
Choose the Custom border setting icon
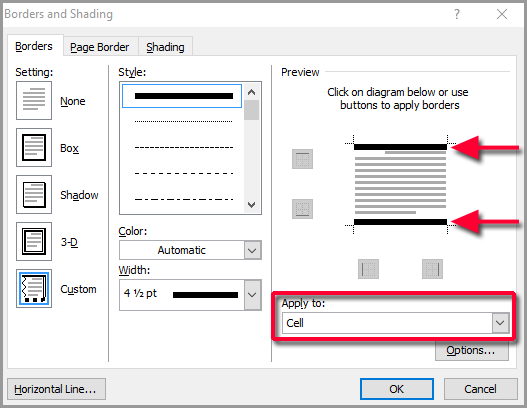(34, 288)
